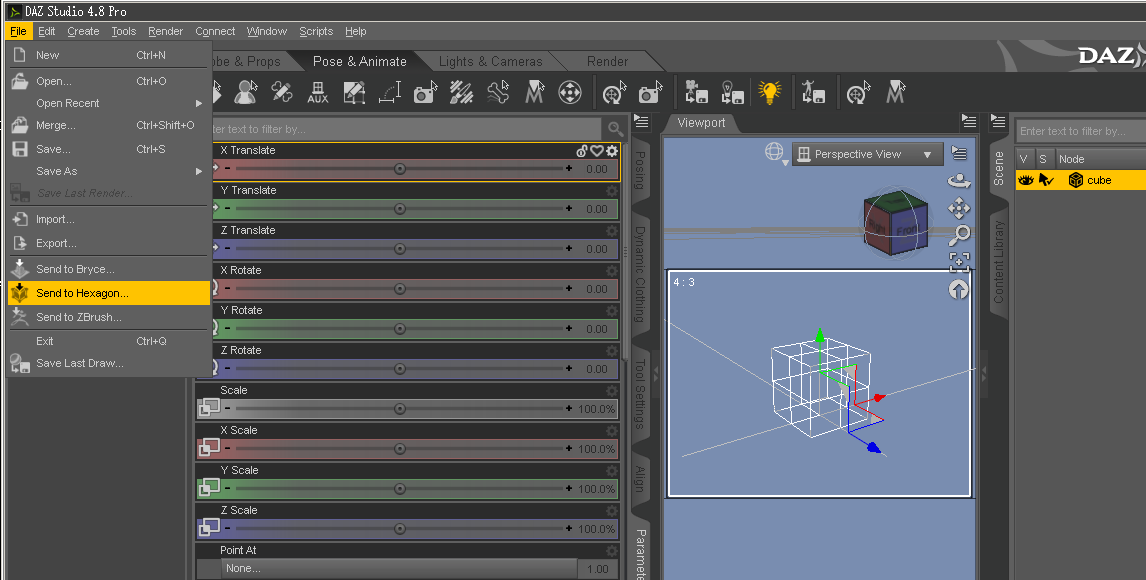Click the glowing yellow light bulb icon
The height and width of the screenshot is (580, 1146).
pos(770,92)
